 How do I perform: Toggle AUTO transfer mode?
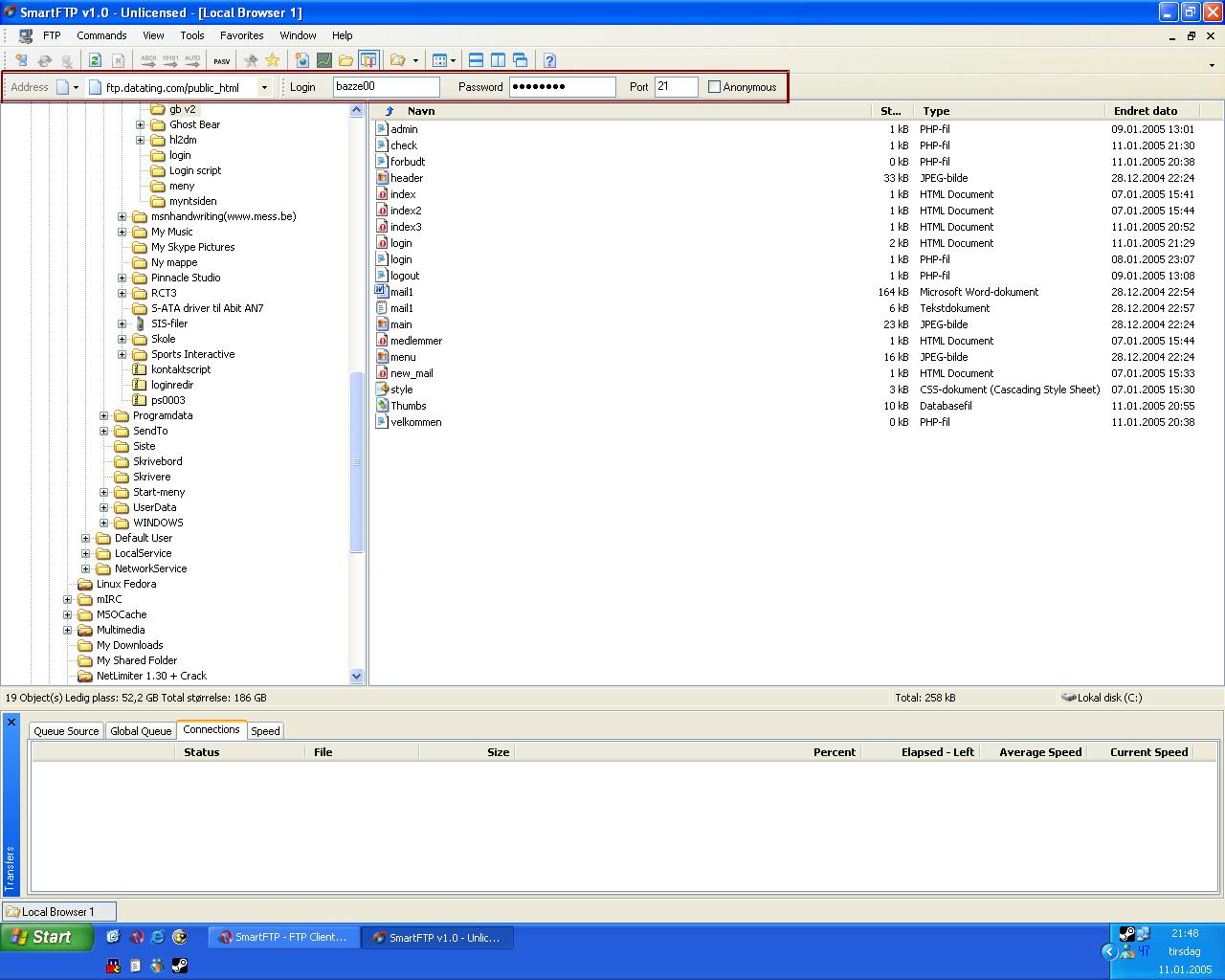coord(192,60)
